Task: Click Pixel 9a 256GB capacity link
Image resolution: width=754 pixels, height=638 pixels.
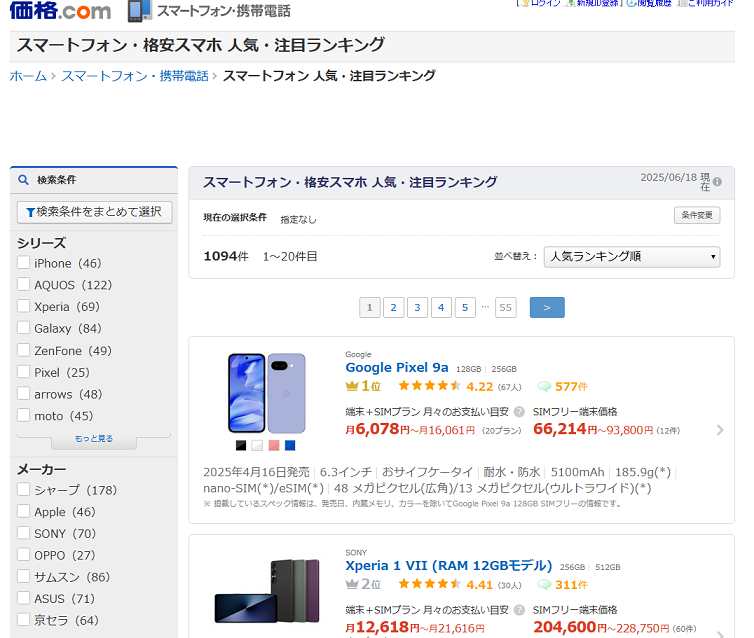Action: click(x=504, y=369)
